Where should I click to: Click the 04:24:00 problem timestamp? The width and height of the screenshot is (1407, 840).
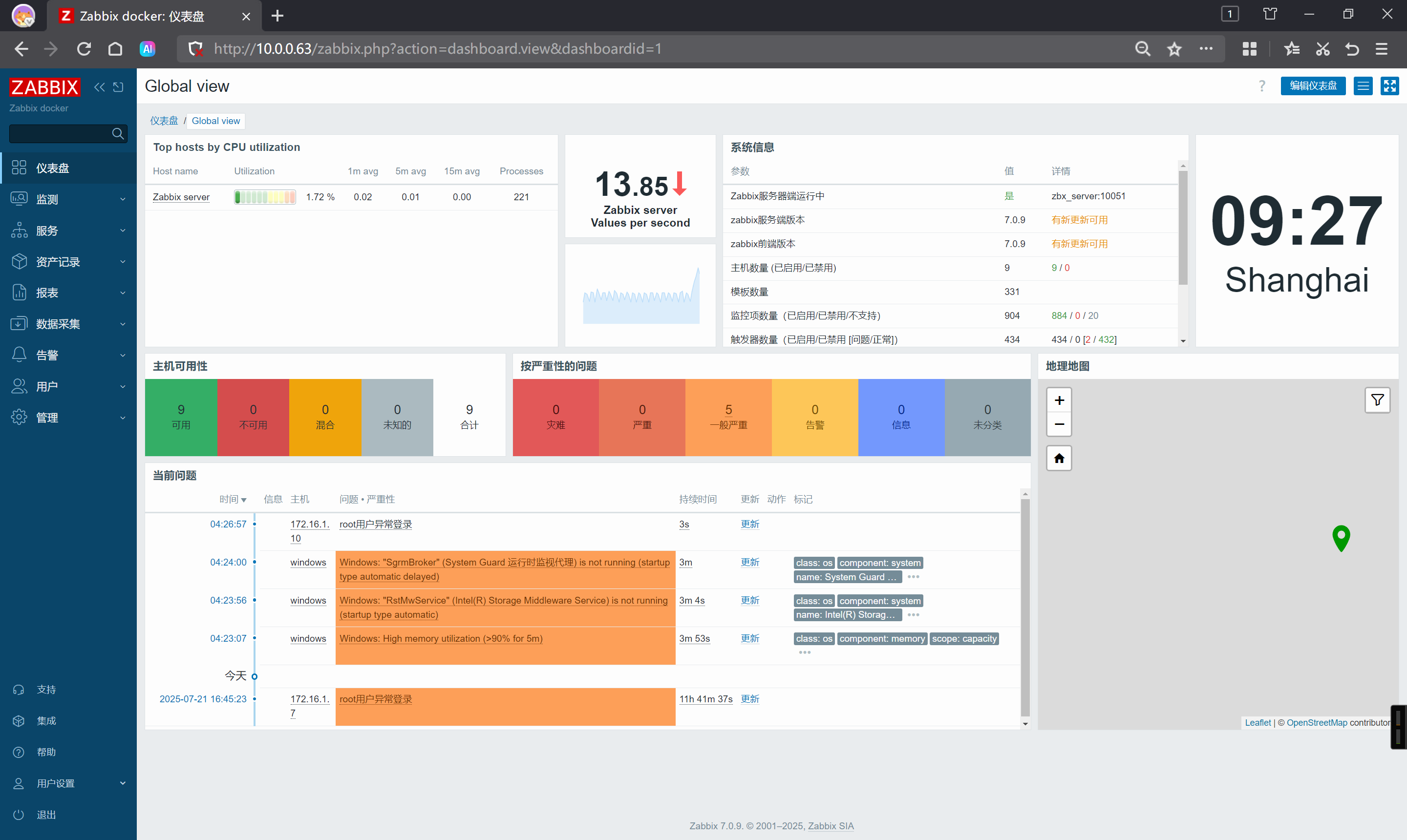[228, 562]
